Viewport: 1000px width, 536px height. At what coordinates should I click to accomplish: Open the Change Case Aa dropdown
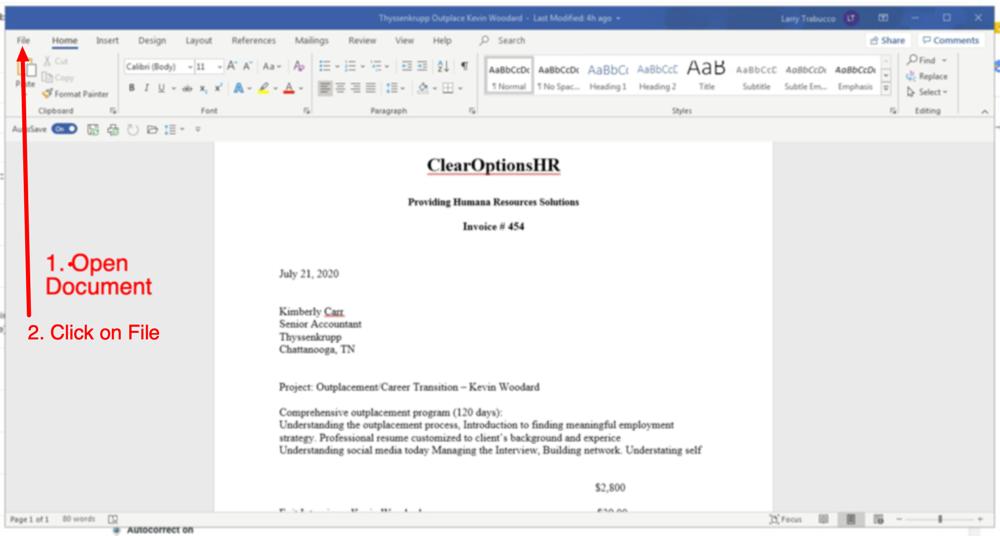[x=272, y=66]
